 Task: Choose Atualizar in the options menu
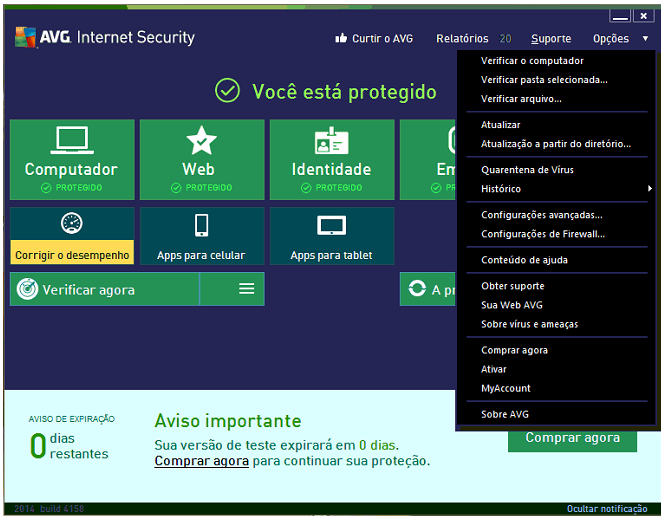(501, 125)
